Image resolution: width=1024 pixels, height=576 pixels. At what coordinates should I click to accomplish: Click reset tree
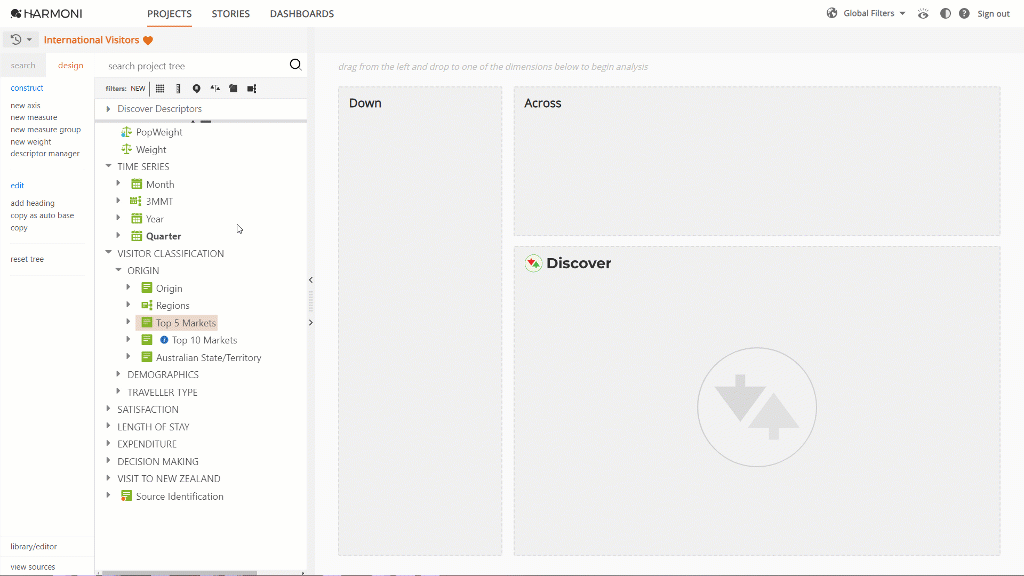27,259
